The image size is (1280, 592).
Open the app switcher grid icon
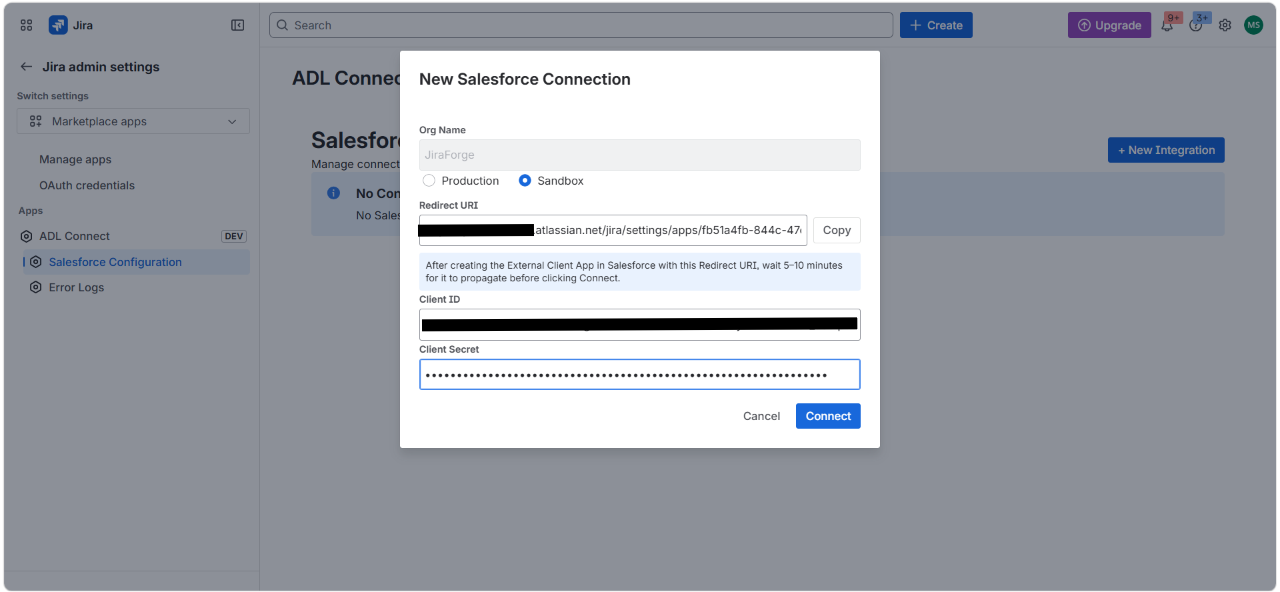[x=26, y=25]
